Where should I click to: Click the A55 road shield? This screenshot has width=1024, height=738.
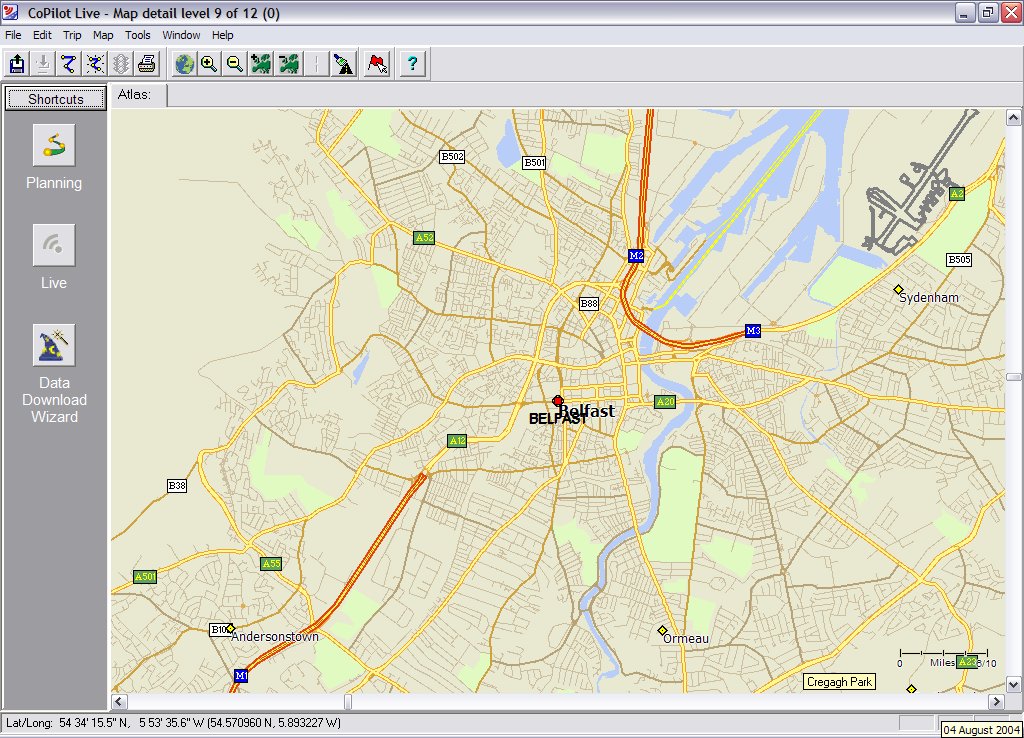[x=271, y=564]
